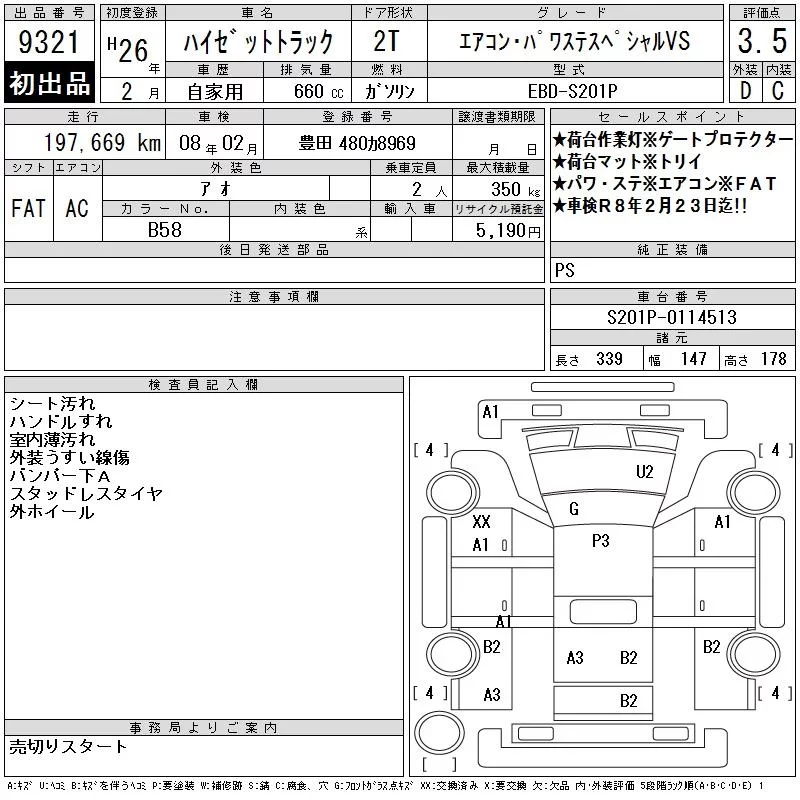
Task: Select the model code EBD-S201P
Action: [572, 91]
